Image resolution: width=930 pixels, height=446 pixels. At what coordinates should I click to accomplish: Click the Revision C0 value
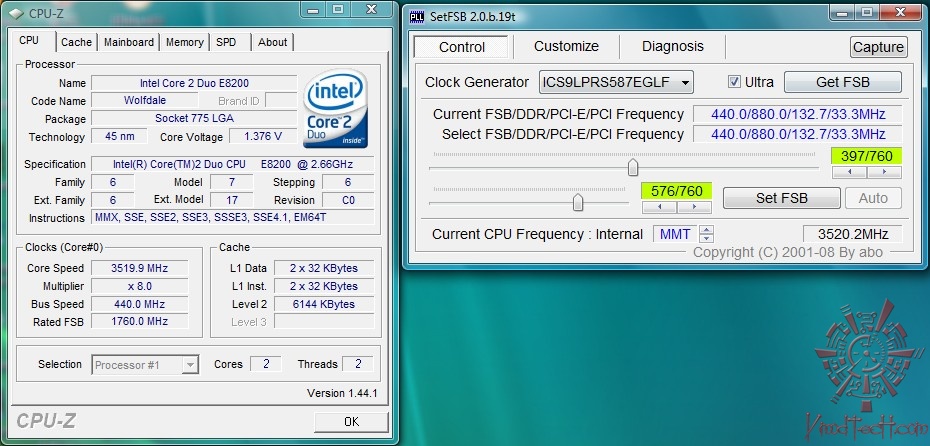point(348,200)
